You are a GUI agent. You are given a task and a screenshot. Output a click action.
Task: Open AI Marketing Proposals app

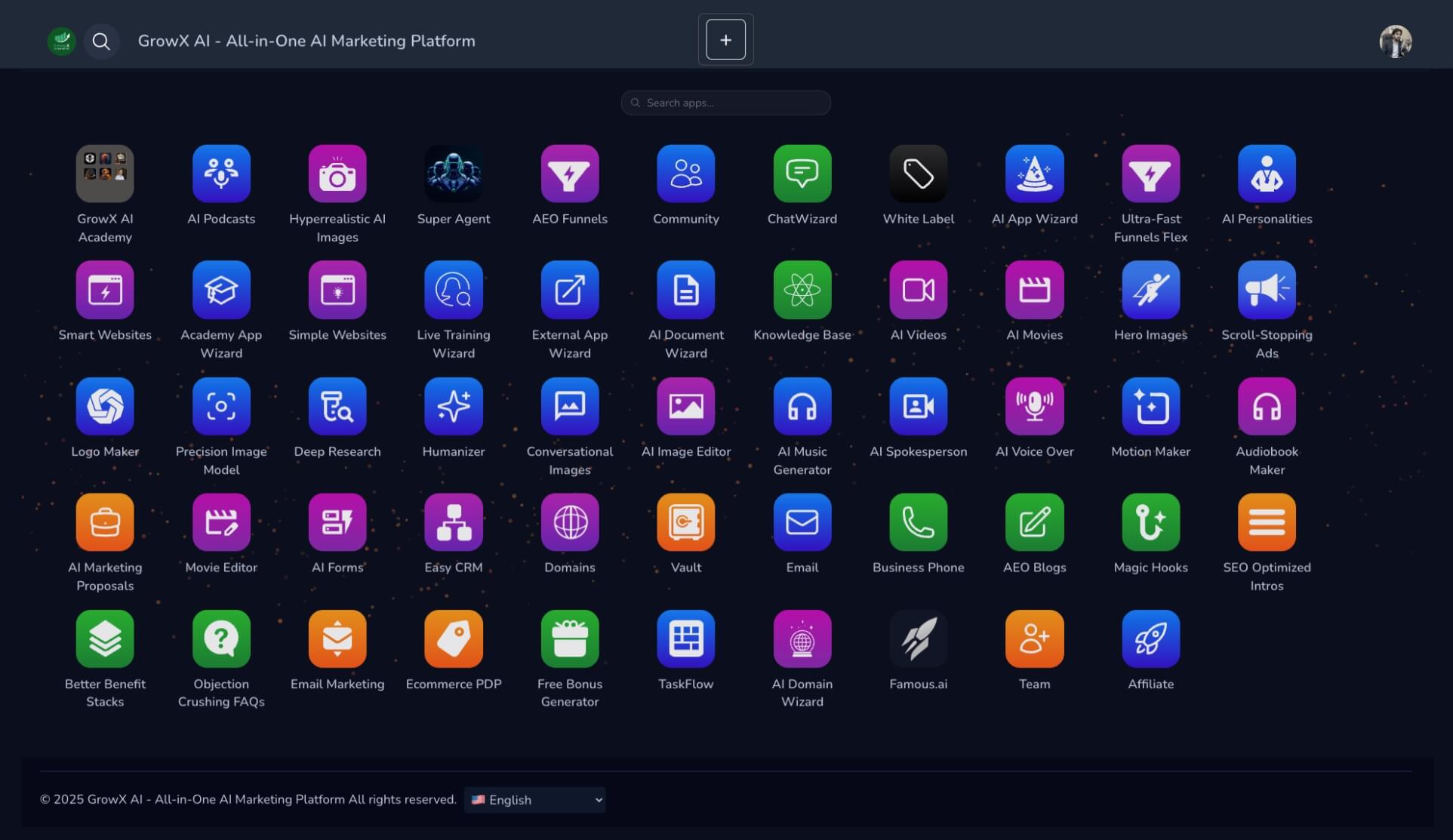tap(105, 522)
